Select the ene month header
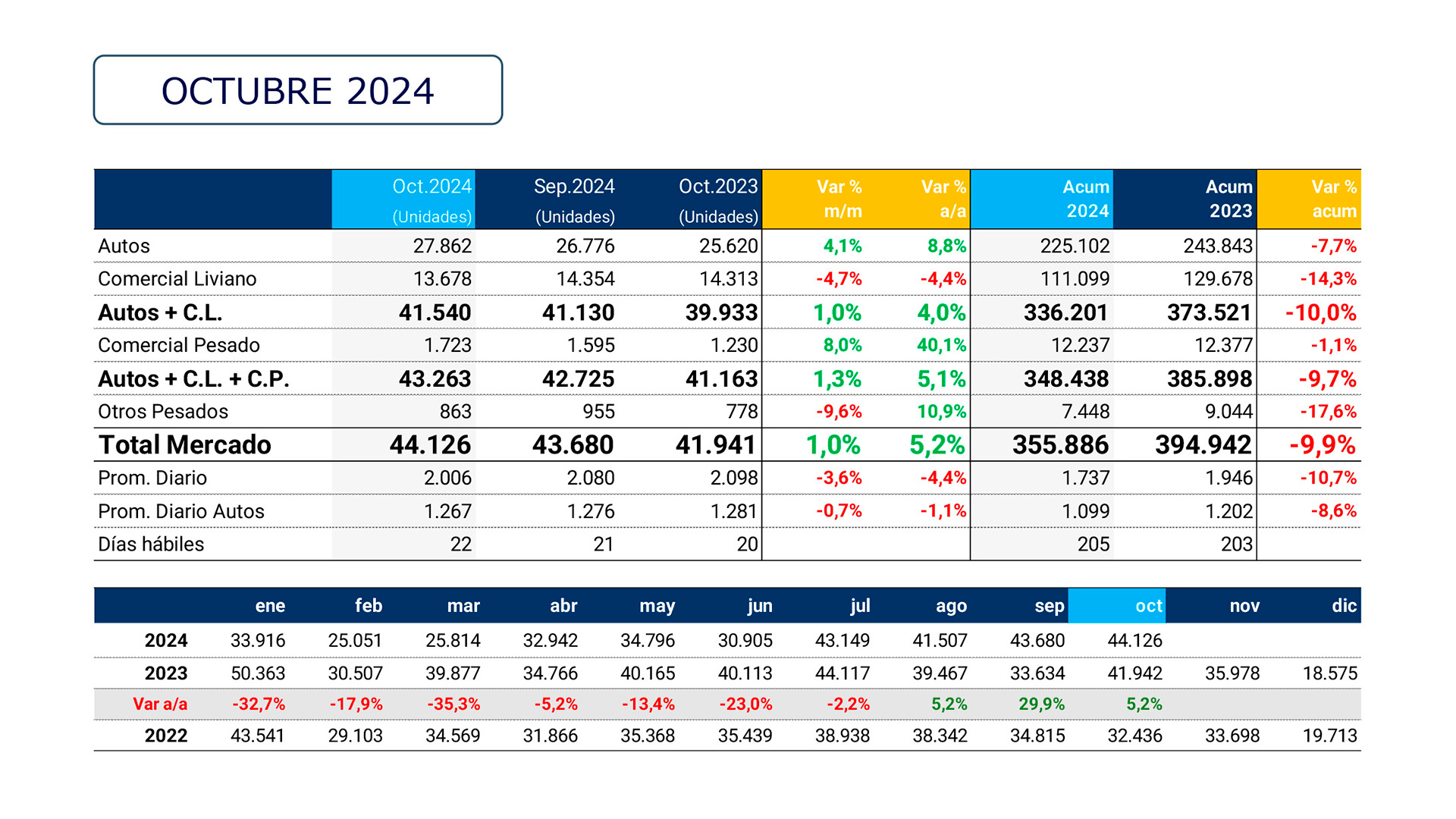Image resolution: width=1456 pixels, height=819 pixels. [x=270, y=606]
